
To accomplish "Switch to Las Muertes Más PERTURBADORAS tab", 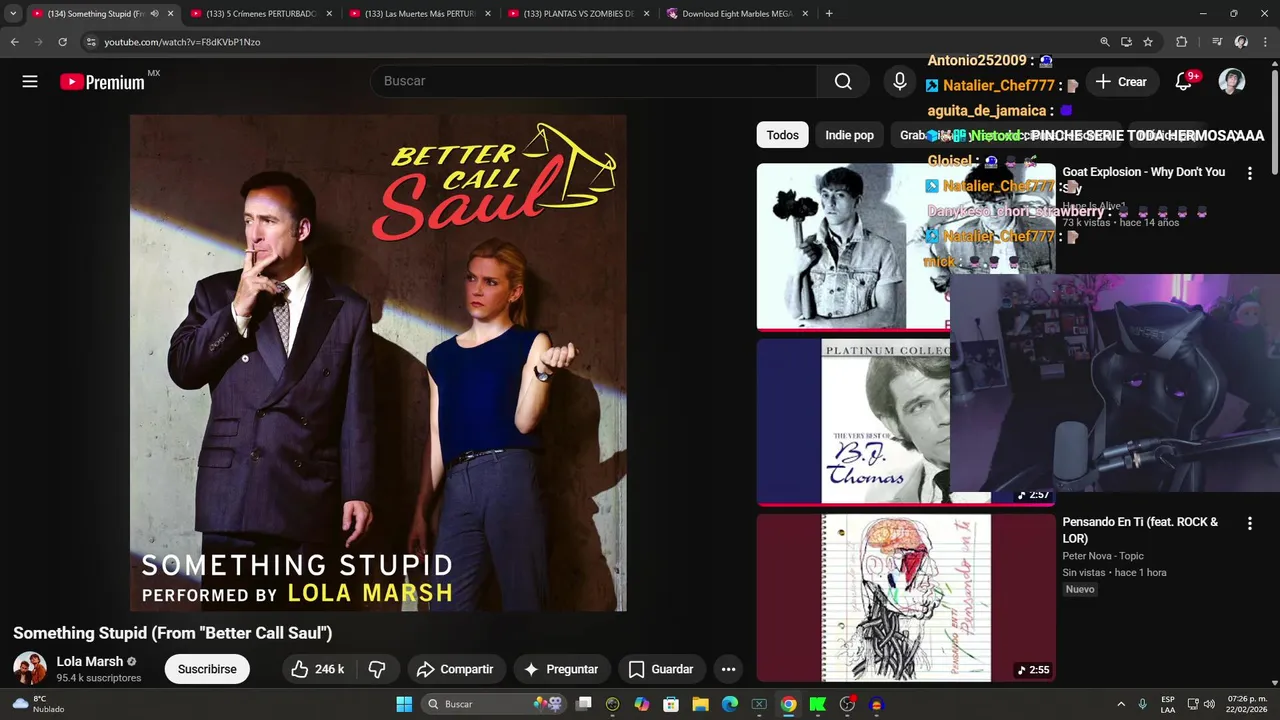I will pos(420,14).
